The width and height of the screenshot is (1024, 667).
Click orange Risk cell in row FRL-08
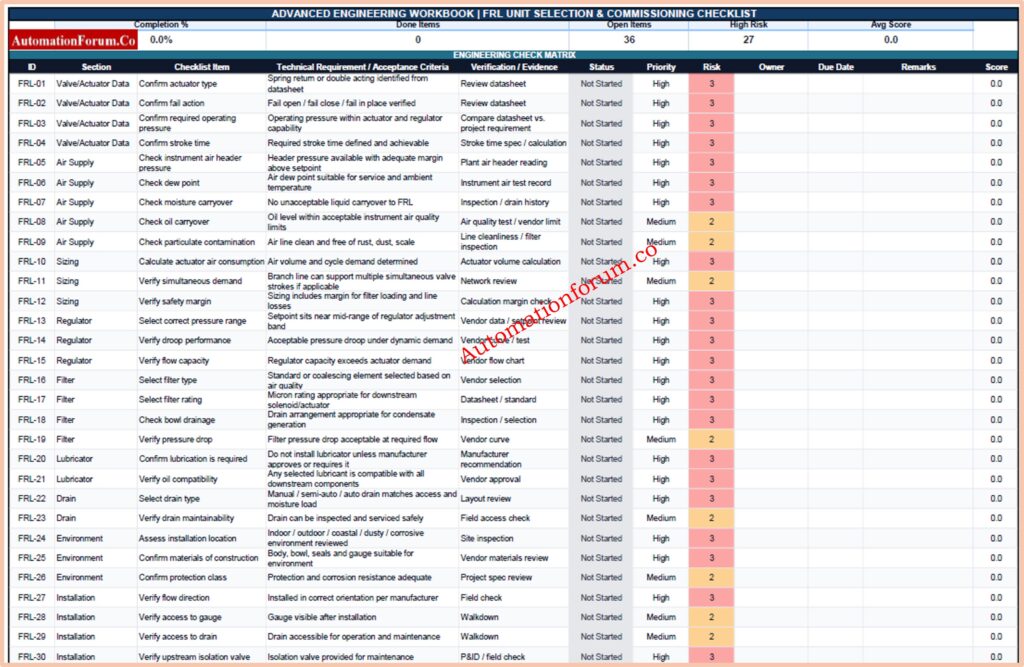click(711, 221)
